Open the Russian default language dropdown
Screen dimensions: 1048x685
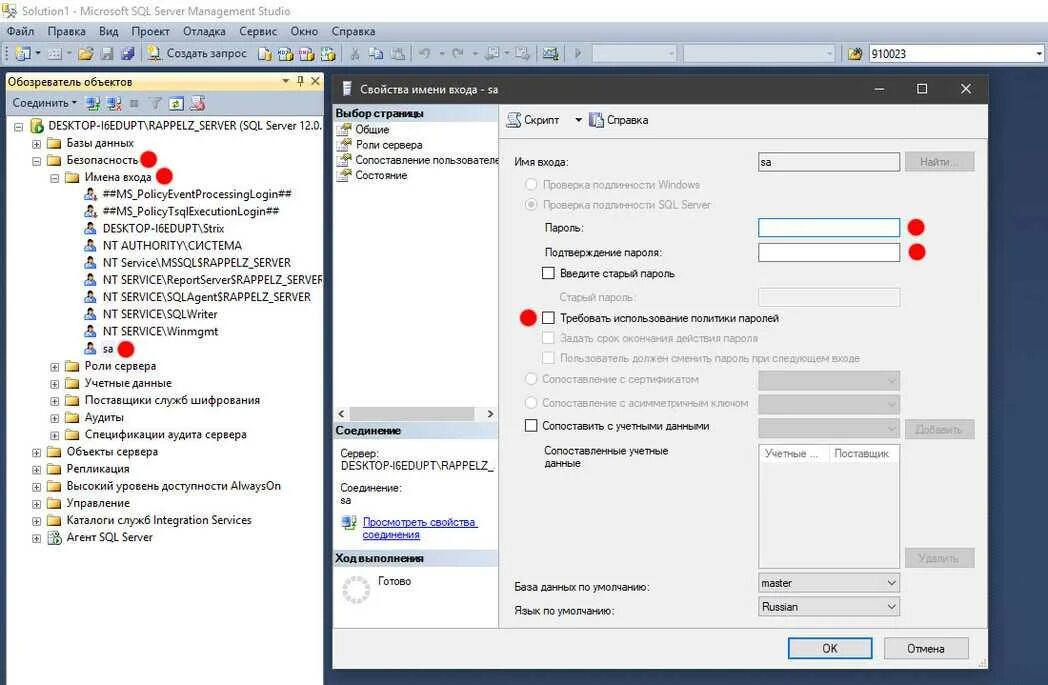tap(829, 607)
